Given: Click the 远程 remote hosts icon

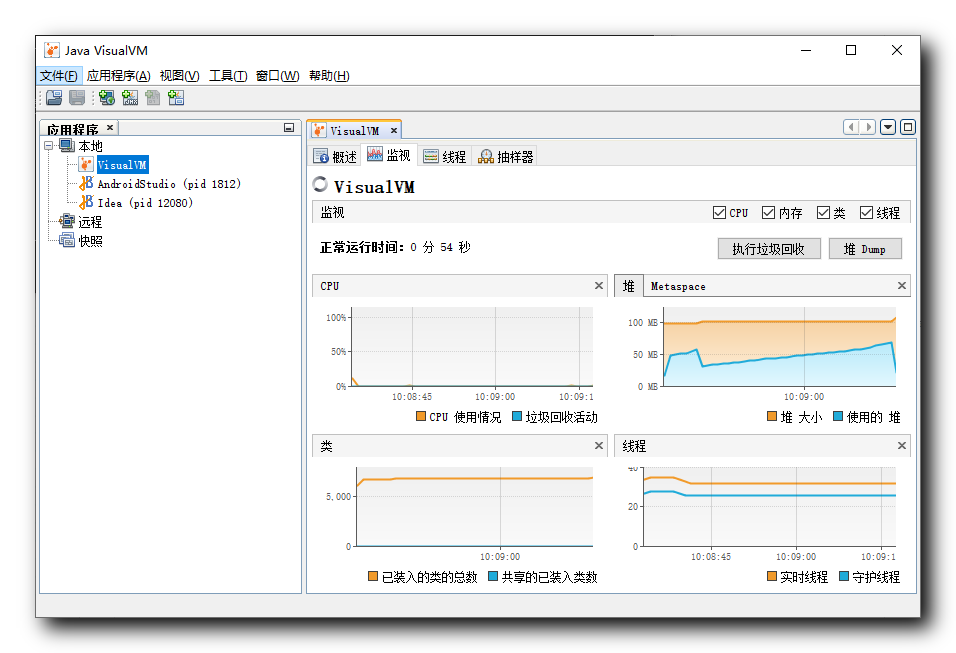Looking at the screenshot, I should [x=66, y=221].
